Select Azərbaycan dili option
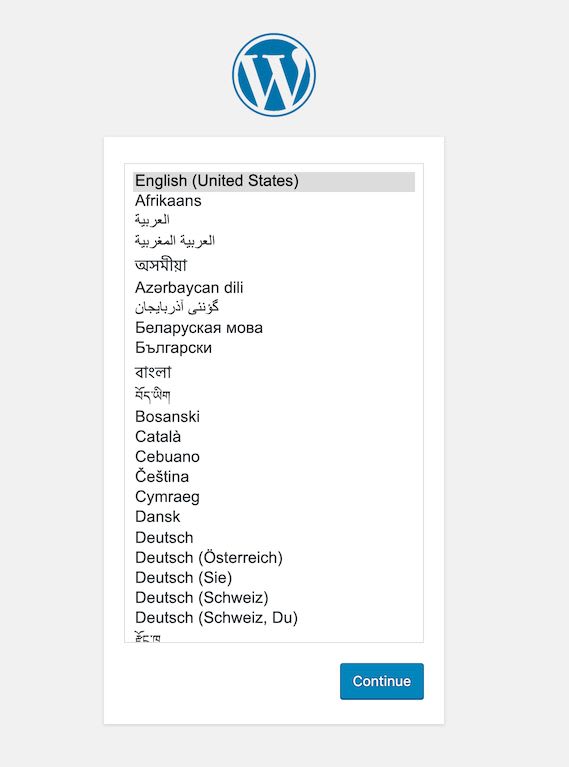This screenshot has width=569, height=767. 273,288
